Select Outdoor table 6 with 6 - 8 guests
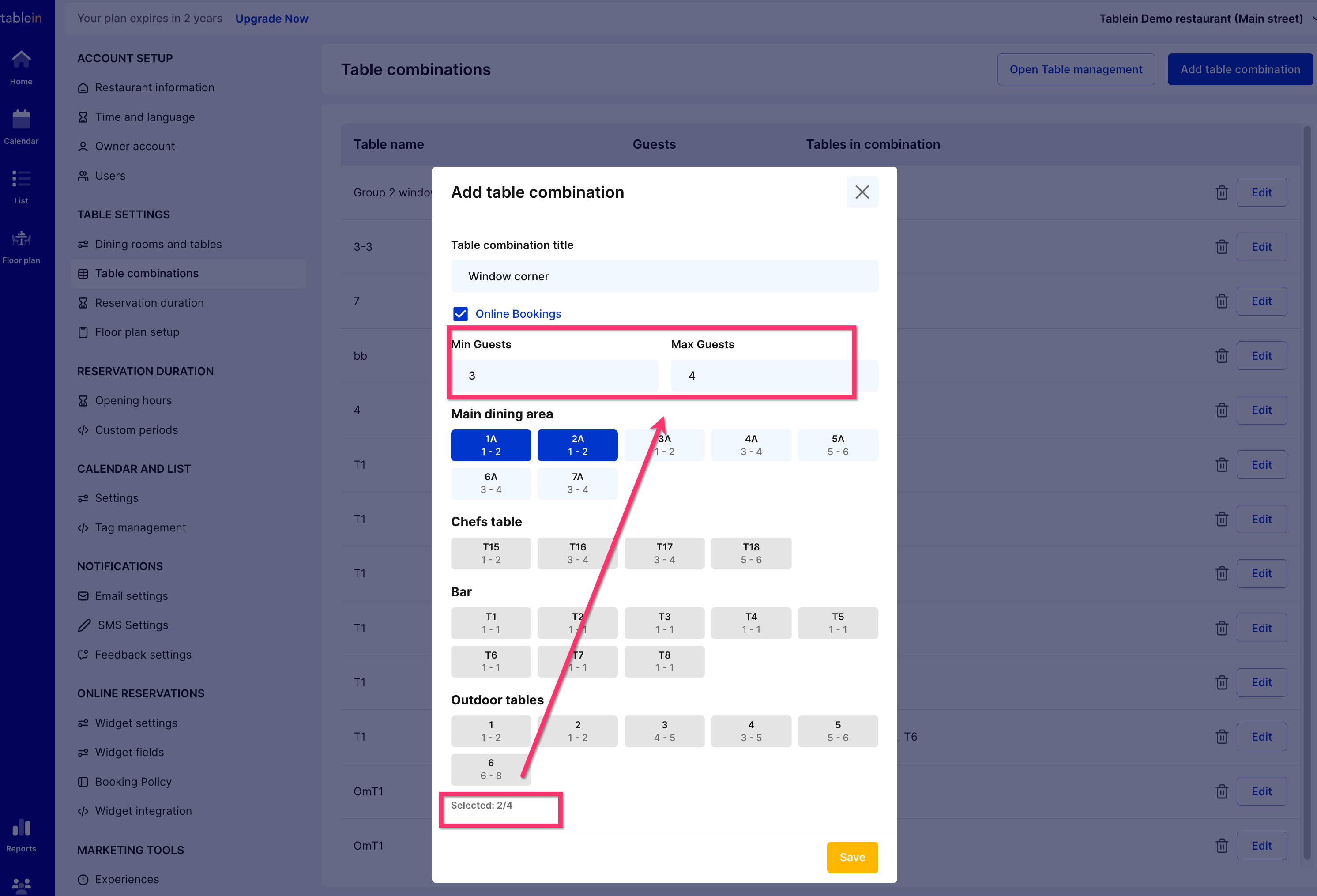Screen dimensions: 1317x896 [x=491, y=769]
